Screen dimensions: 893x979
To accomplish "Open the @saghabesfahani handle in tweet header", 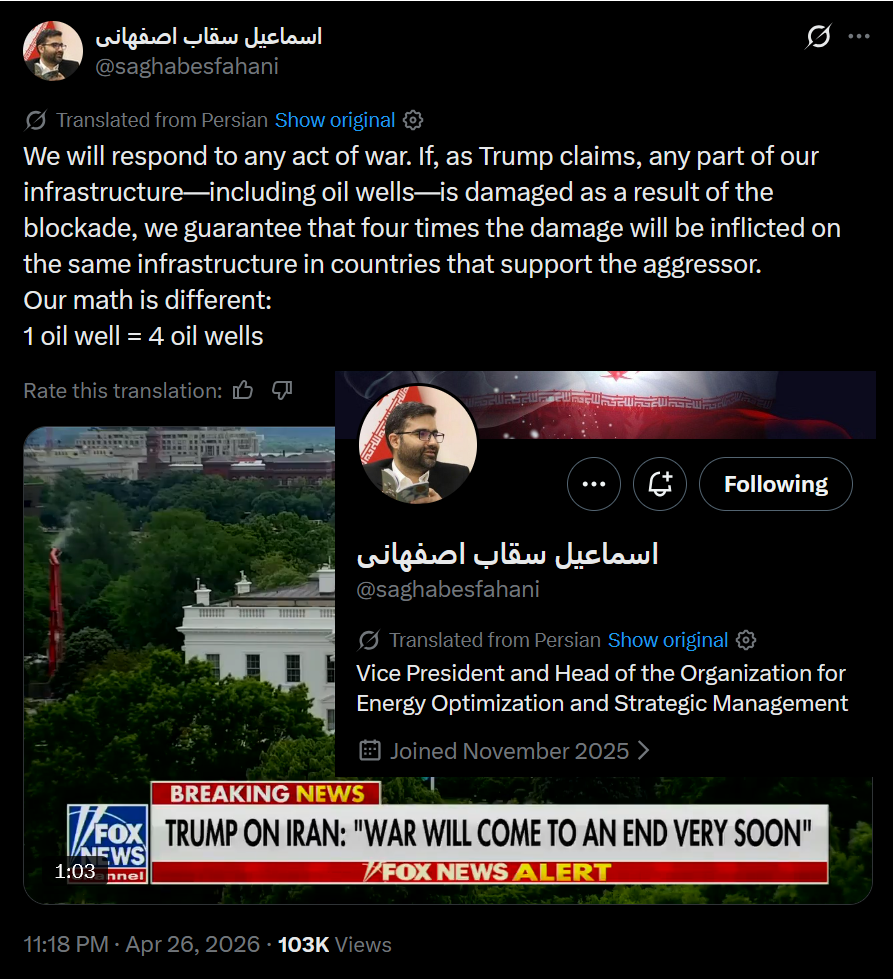I will click(x=187, y=66).
